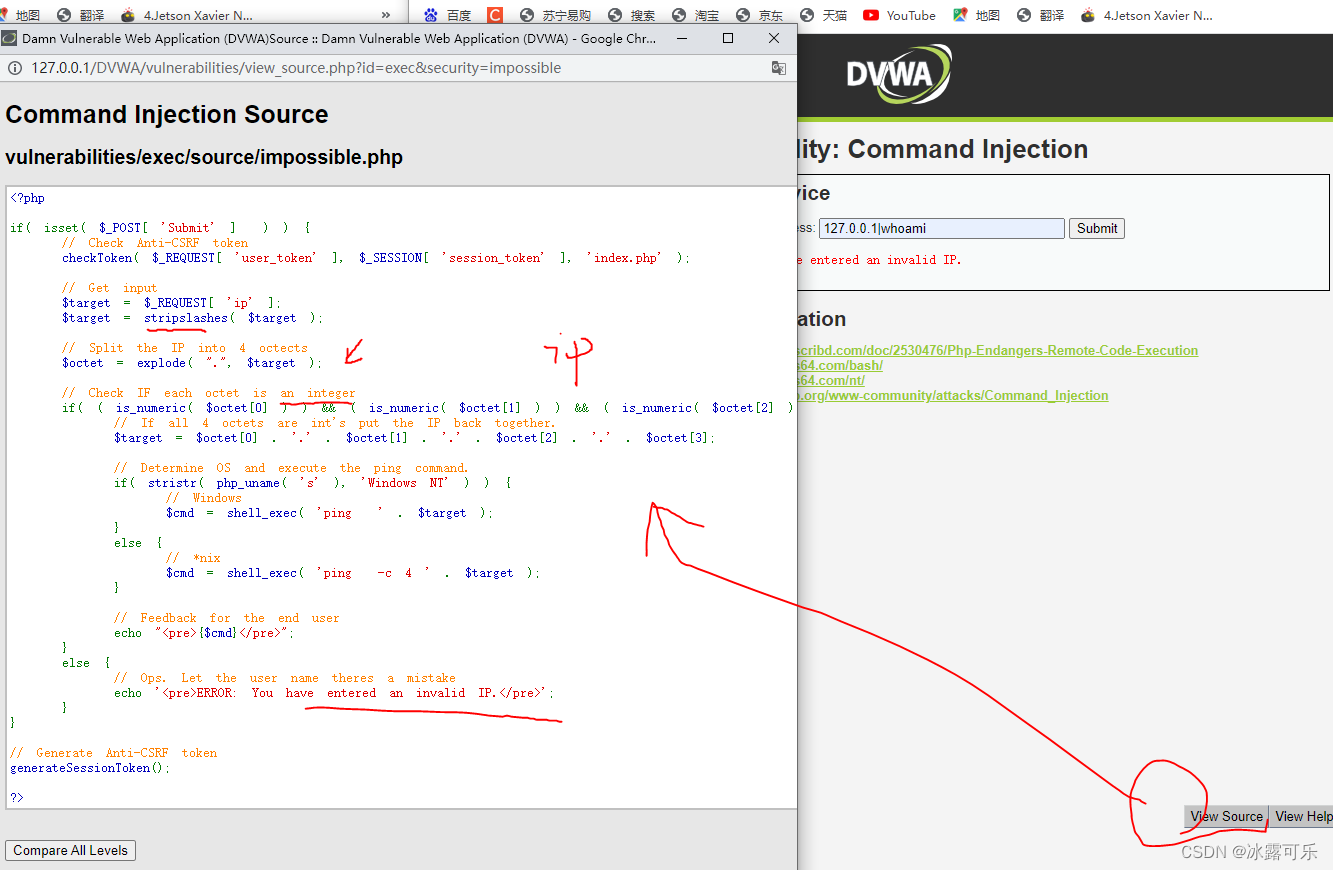Click the 'echo "<pre>{$cmd}</pre>";' line
The width and height of the screenshot is (1333, 870).
click(x=204, y=633)
